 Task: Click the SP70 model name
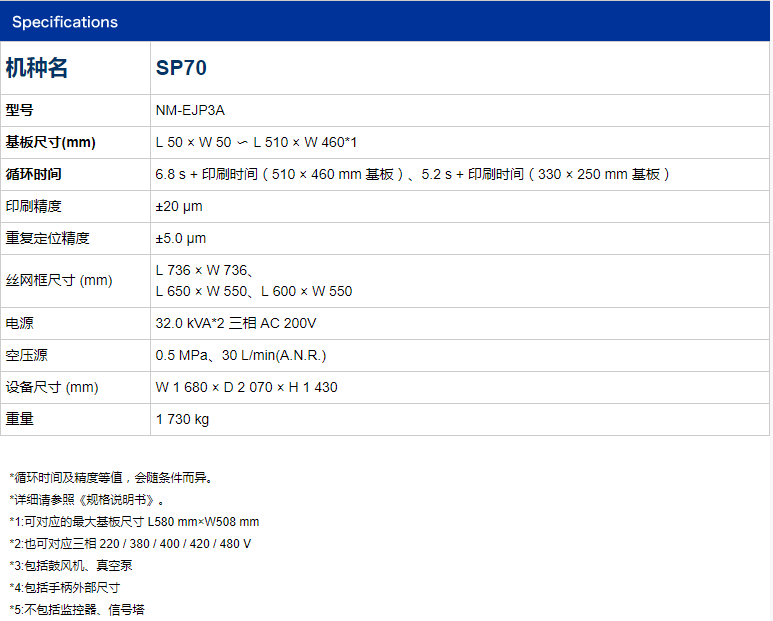coord(181,68)
